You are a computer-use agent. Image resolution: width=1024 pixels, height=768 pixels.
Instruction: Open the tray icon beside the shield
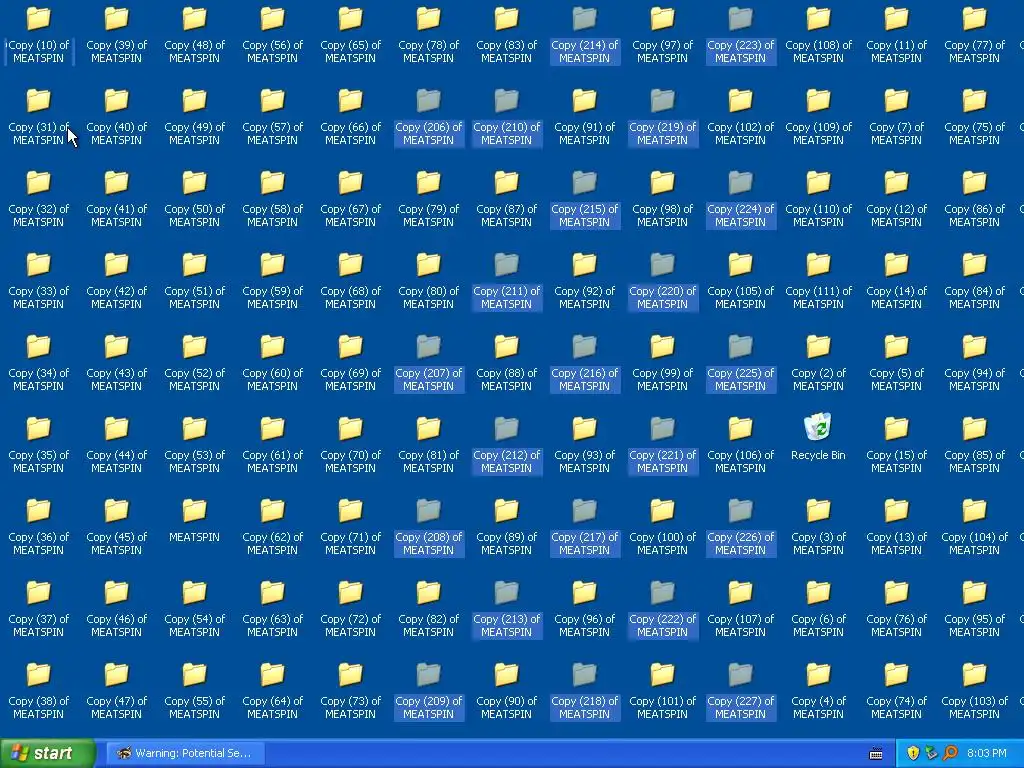coord(931,753)
